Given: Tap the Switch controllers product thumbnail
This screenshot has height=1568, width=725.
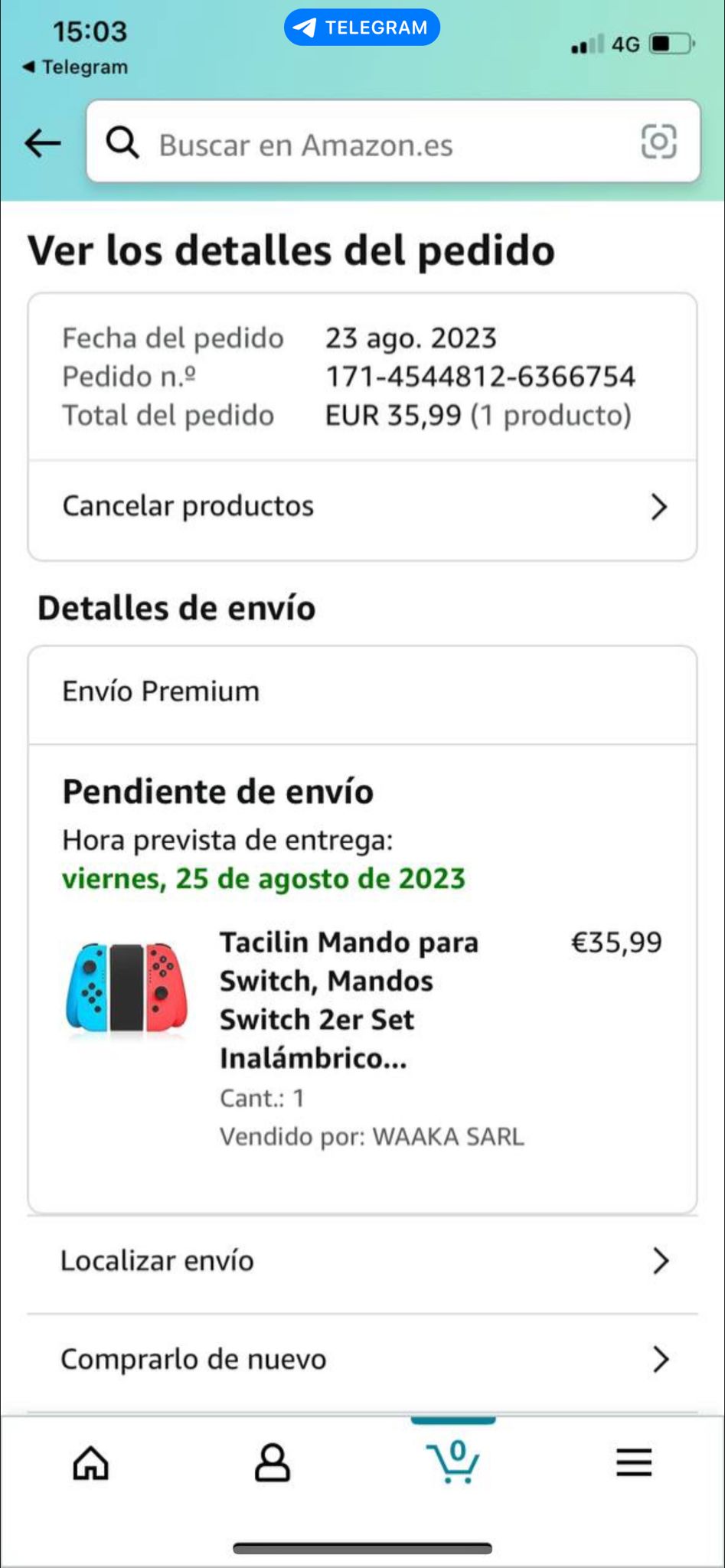Looking at the screenshot, I should 127,988.
